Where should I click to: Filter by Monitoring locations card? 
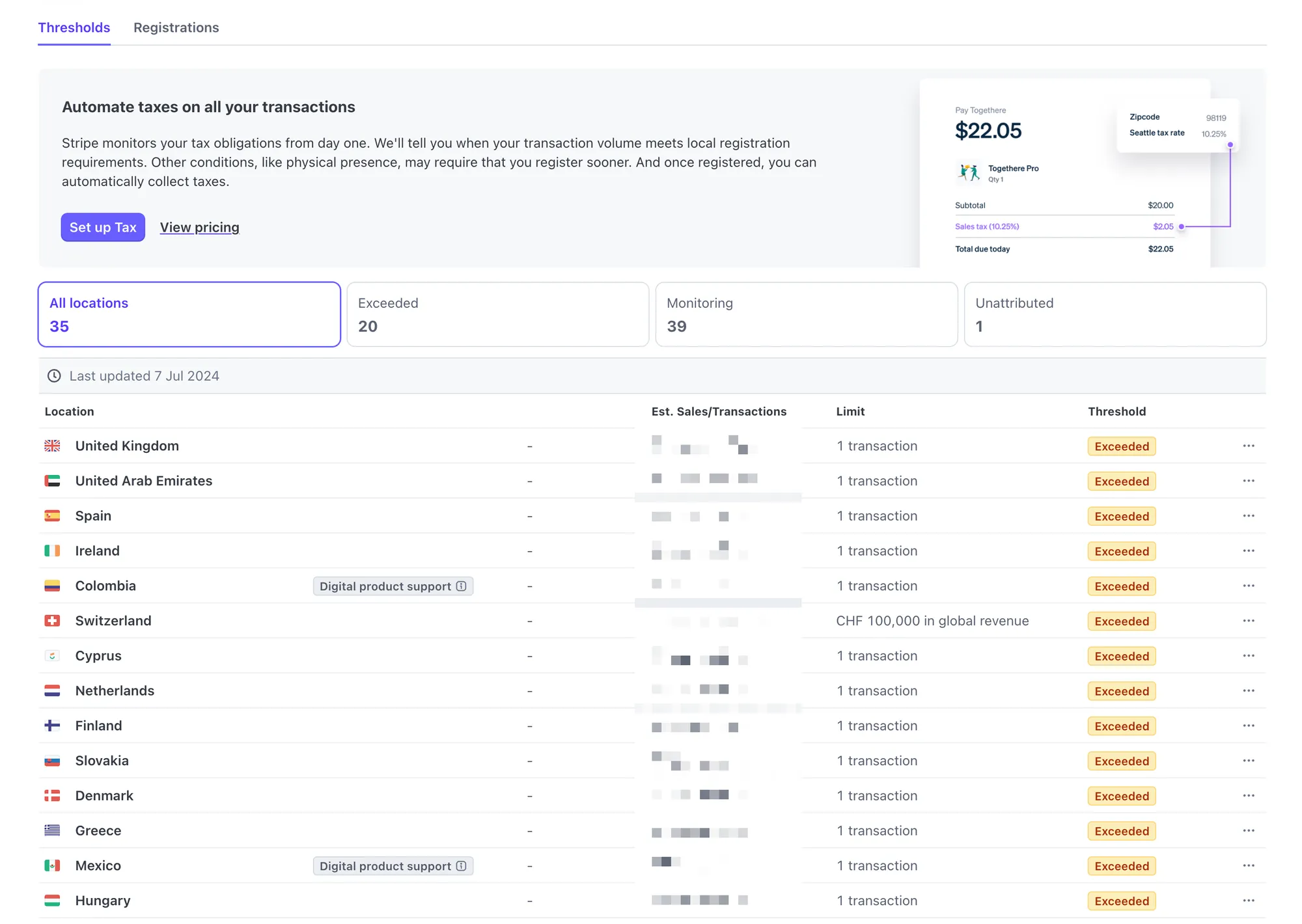click(x=806, y=314)
